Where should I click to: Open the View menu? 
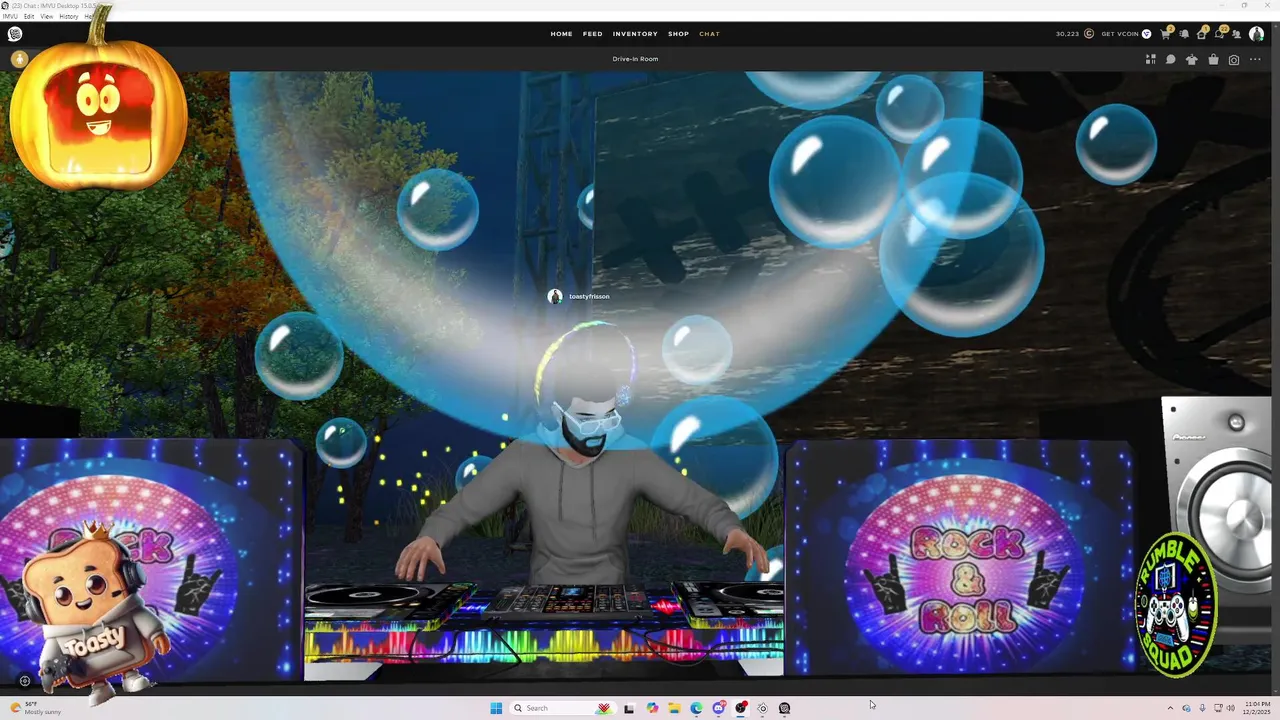[x=47, y=16]
